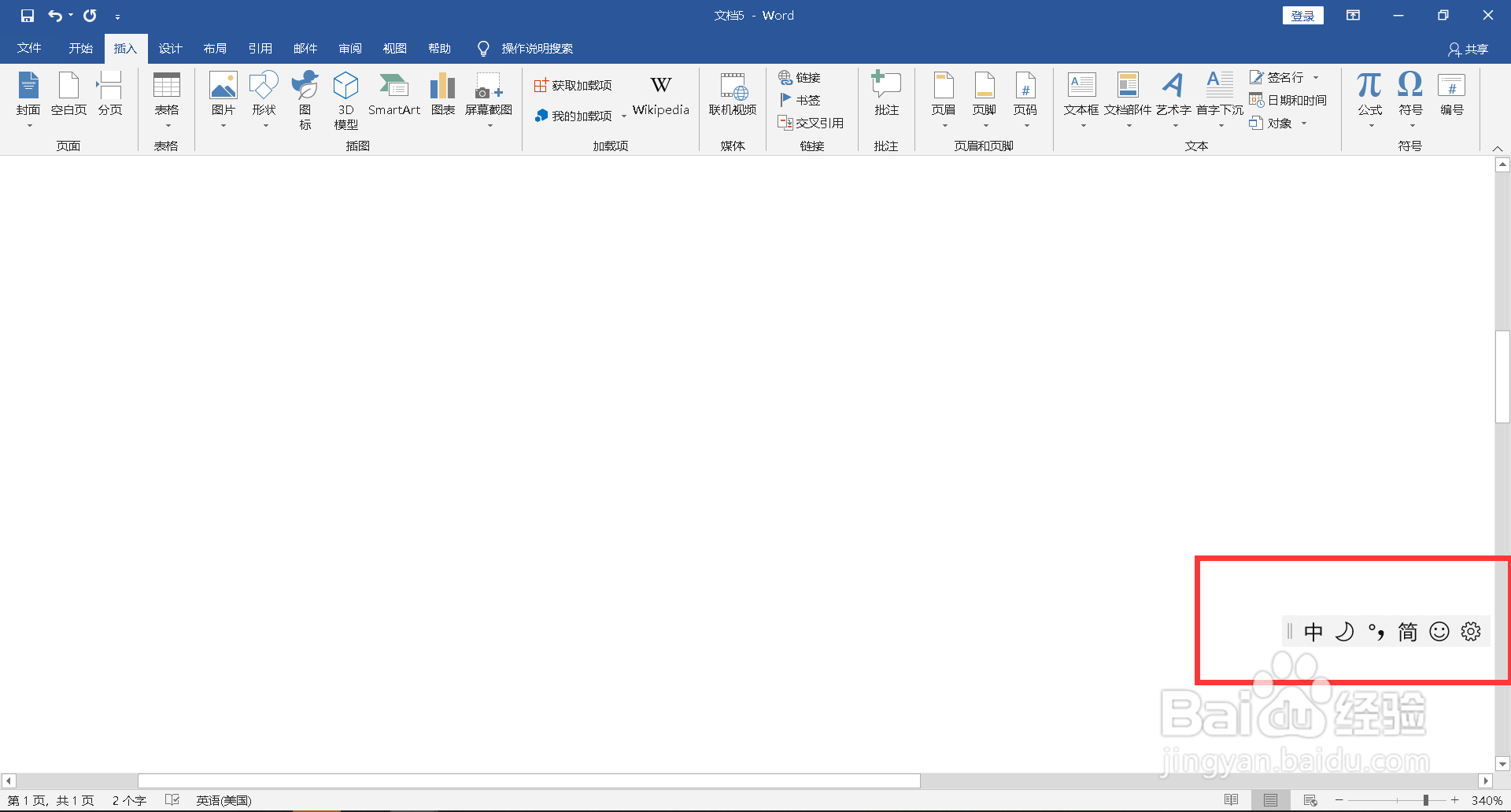Insert numbering (编号)
Viewport: 1511px width, 812px height.
coord(1452,94)
